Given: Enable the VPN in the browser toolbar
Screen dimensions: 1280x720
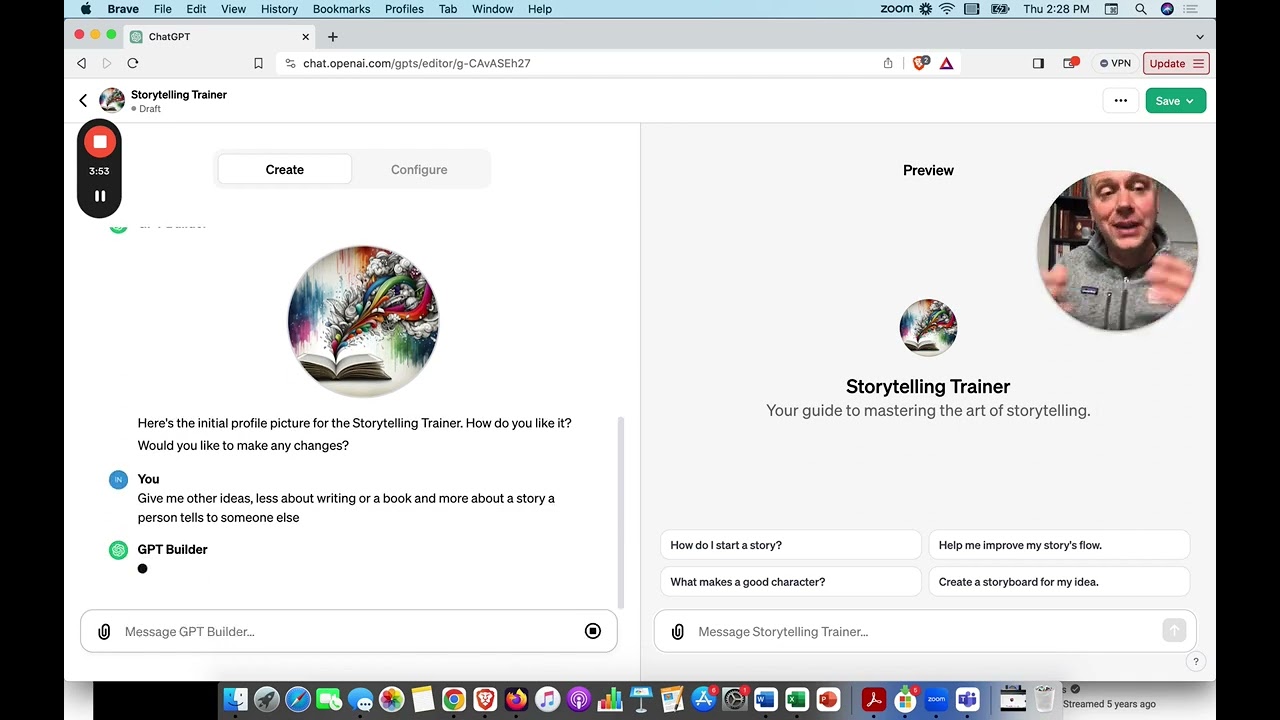Looking at the screenshot, I should coord(1114,63).
